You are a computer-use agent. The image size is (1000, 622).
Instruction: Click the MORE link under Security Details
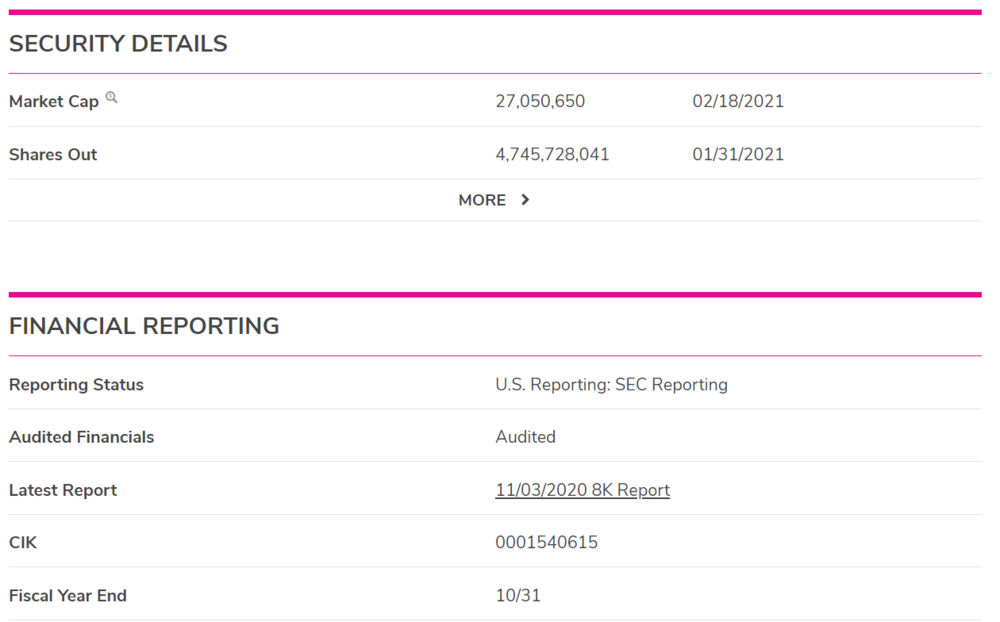482,200
